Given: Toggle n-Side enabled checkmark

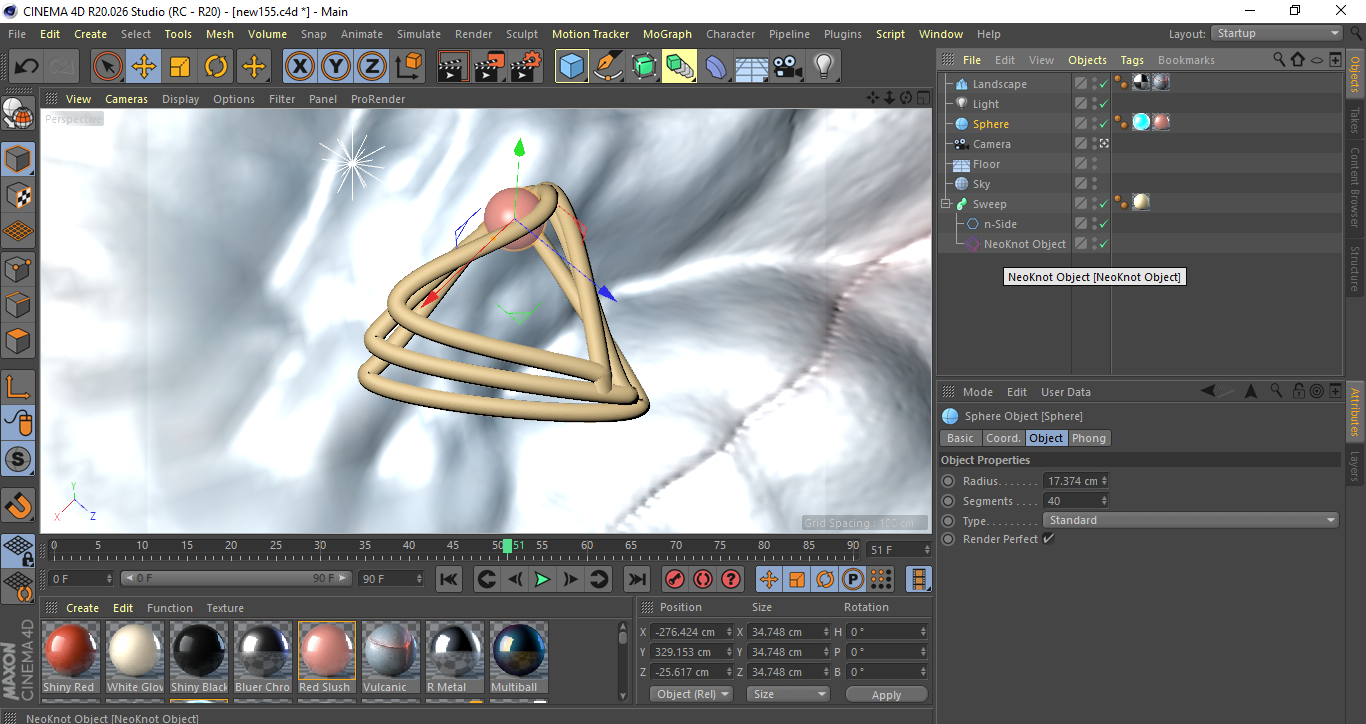Looking at the screenshot, I should click(1103, 224).
